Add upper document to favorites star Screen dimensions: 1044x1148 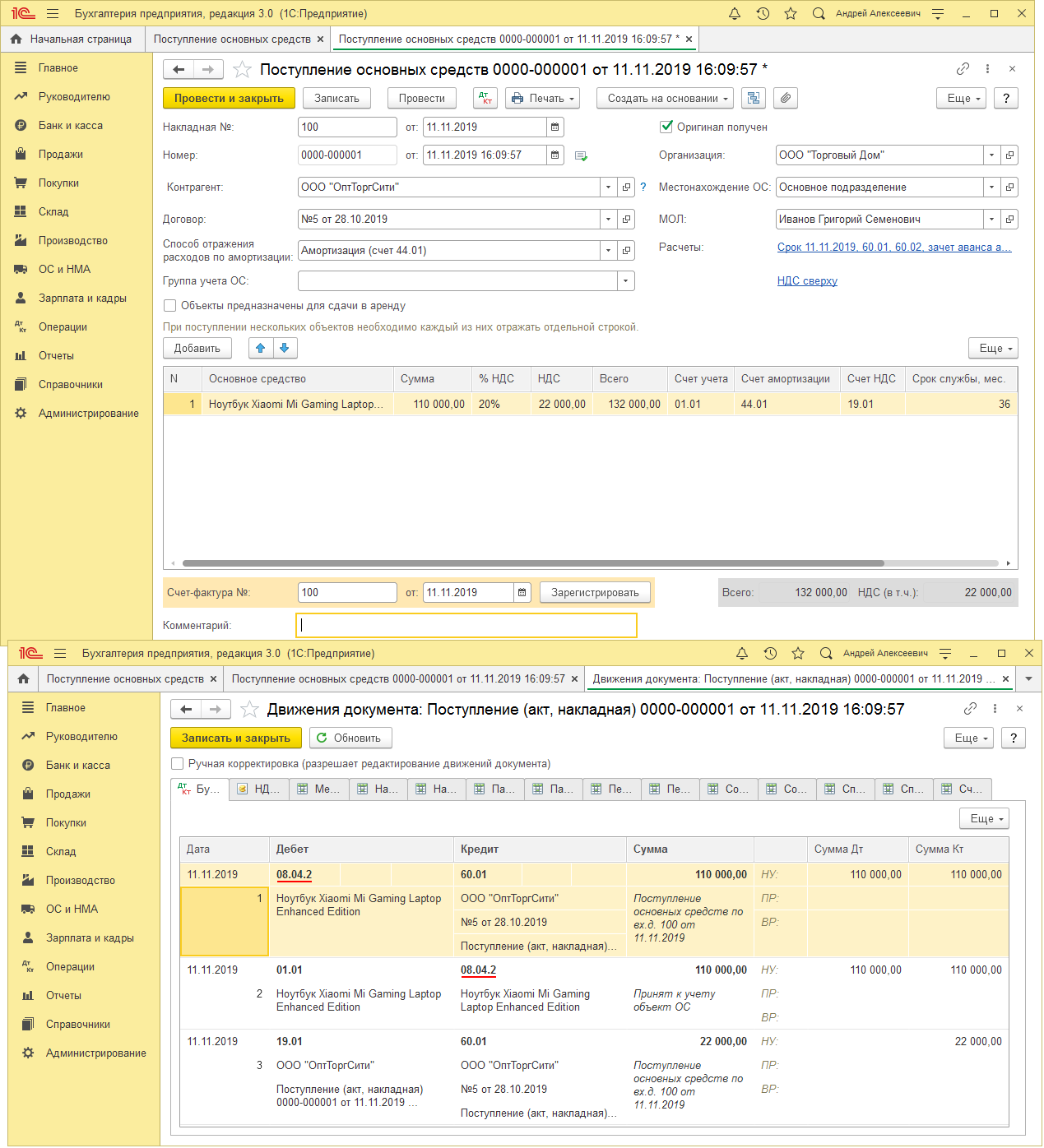click(242, 70)
